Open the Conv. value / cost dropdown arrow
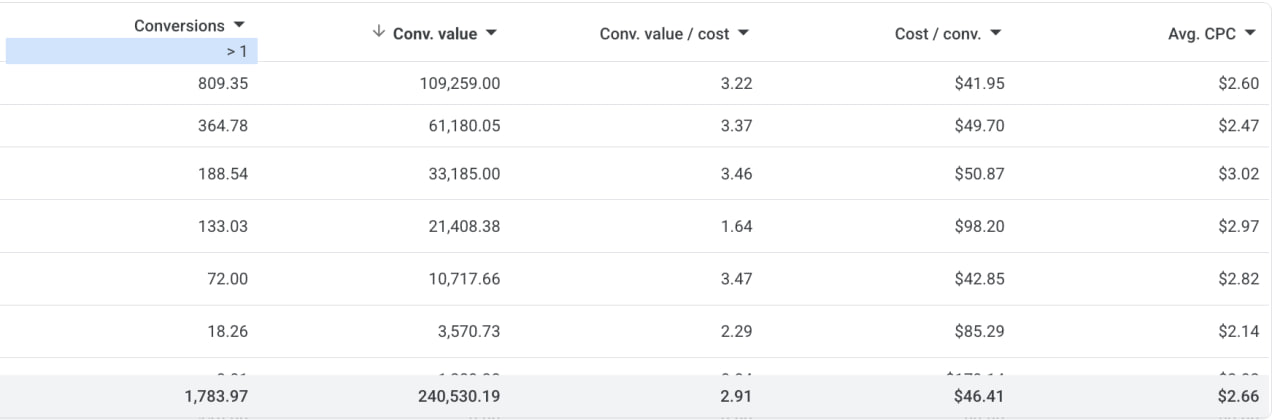Viewport: 1280px width, 420px height. (743, 34)
